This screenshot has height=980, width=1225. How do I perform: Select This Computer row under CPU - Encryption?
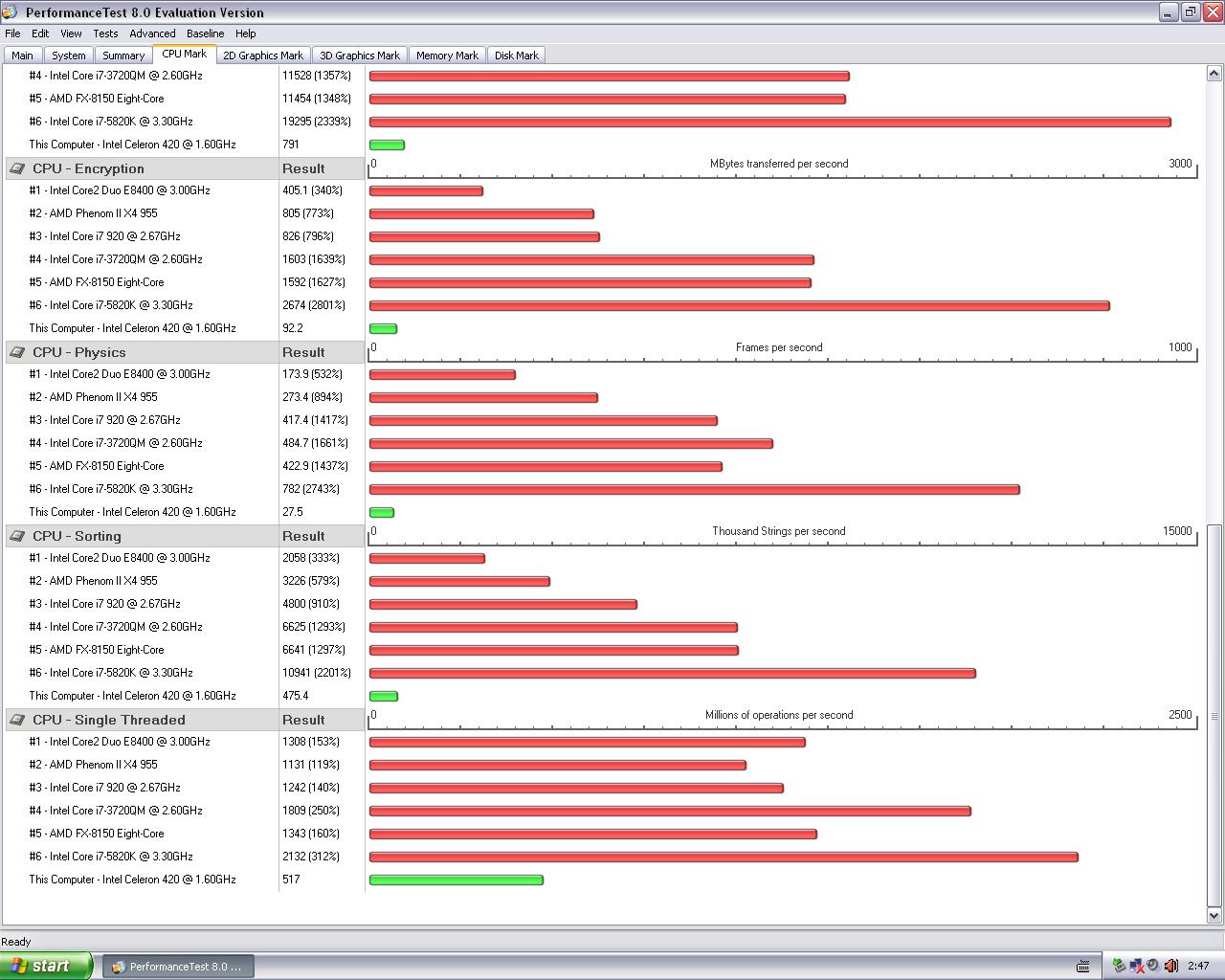pos(132,328)
